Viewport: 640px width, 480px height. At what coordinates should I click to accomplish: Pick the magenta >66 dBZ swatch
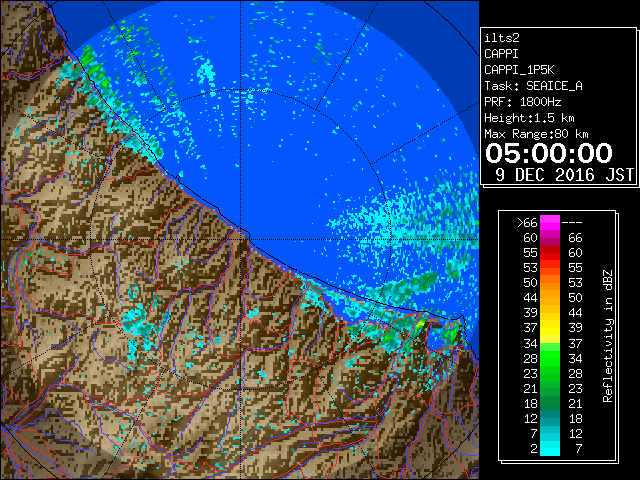(x=550, y=223)
